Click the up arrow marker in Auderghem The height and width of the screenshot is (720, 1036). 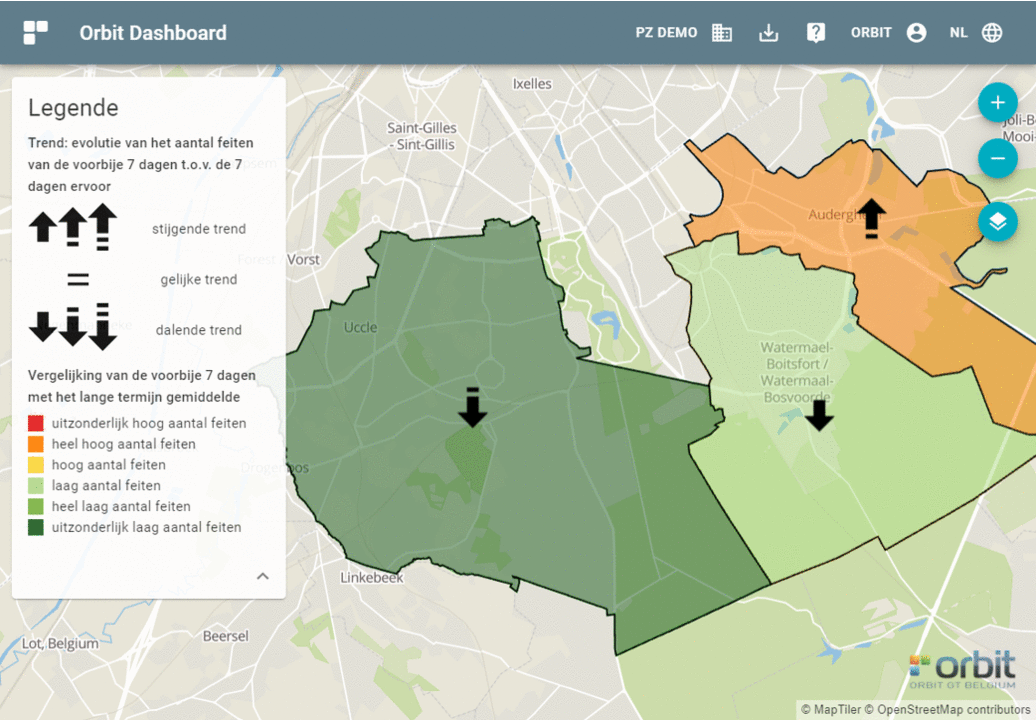pos(872,217)
